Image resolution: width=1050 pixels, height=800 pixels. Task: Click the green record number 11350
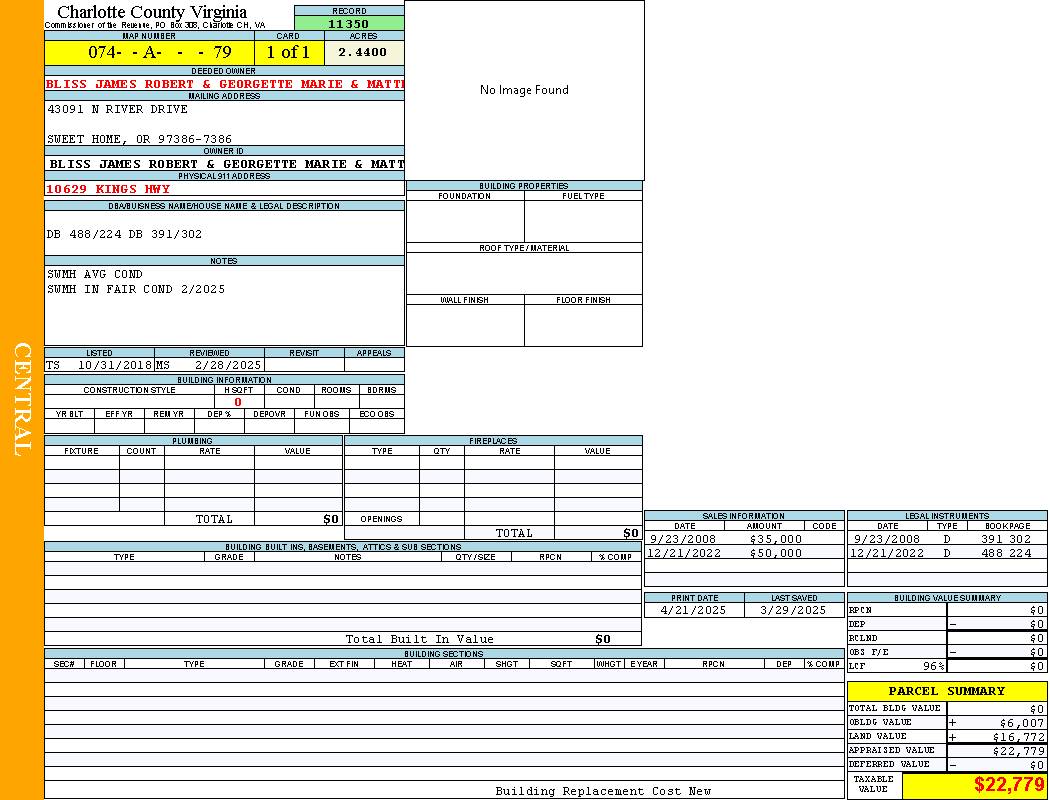click(x=349, y=24)
